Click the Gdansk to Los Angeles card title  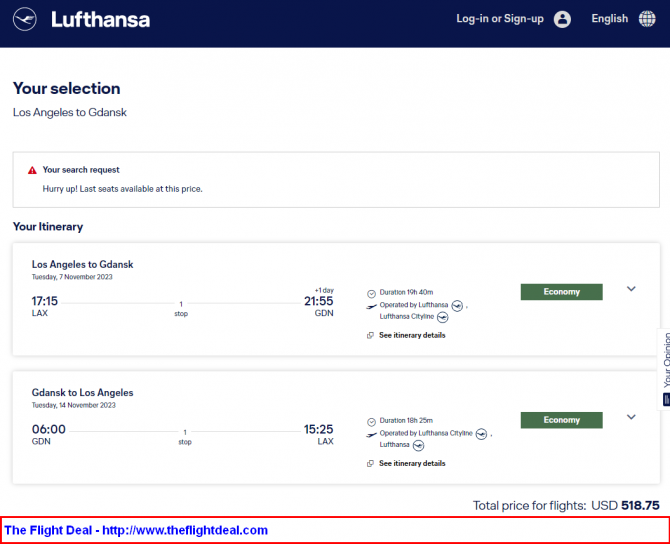coord(82,393)
